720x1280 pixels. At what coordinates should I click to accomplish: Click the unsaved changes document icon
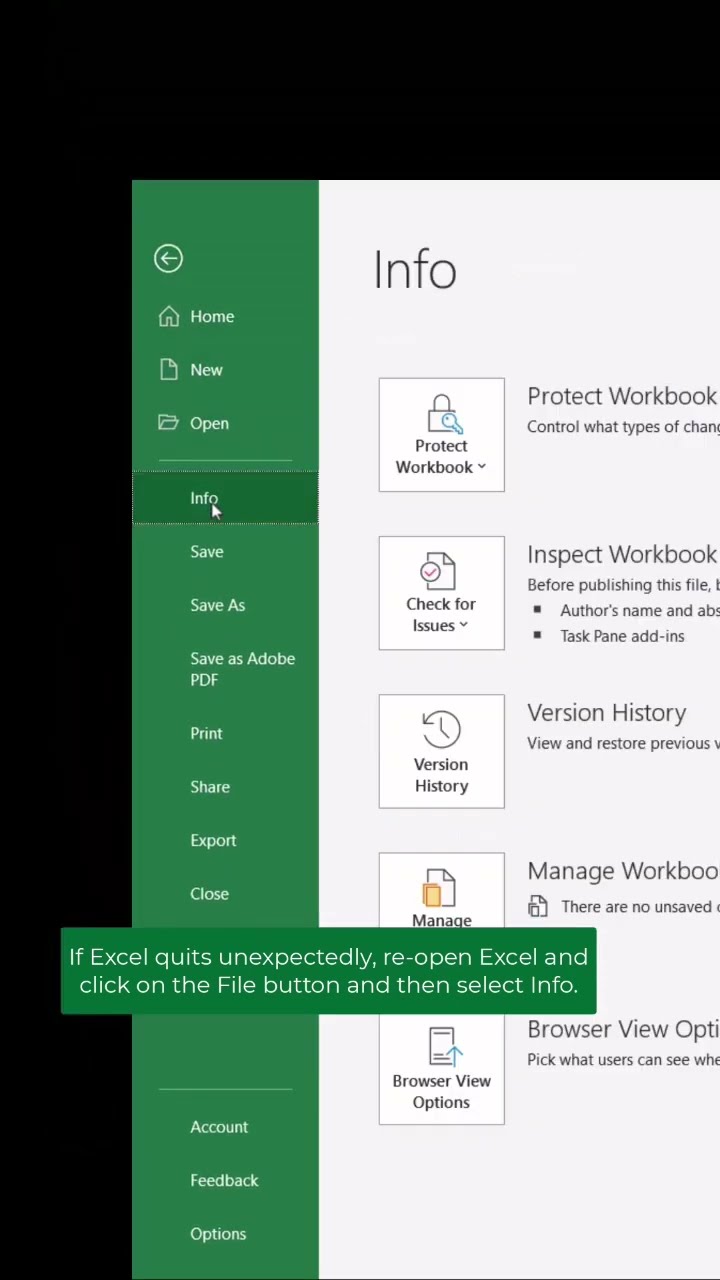coord(538,906)
